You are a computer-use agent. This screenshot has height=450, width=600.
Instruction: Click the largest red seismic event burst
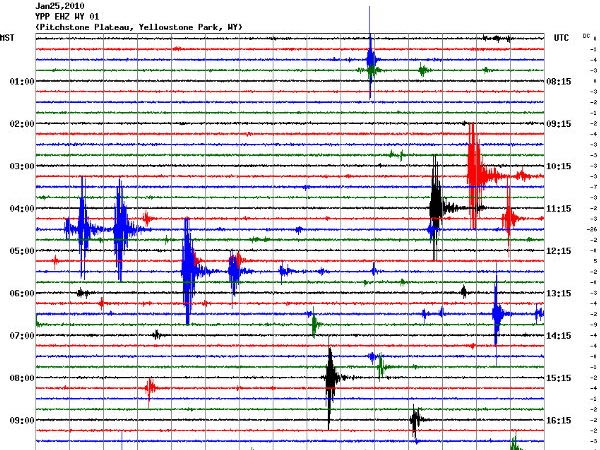(474, 164)
